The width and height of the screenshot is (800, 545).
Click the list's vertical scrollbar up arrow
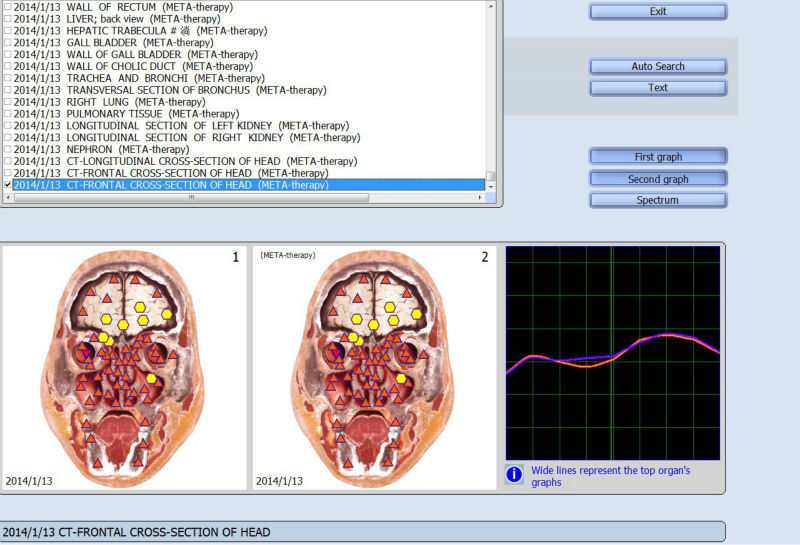click(x=491, y=4)
